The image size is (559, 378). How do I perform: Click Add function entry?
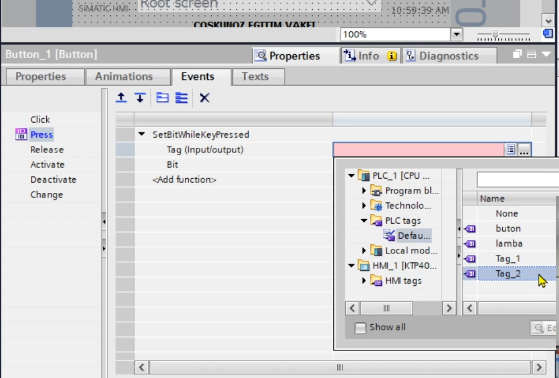(x=184, y=179)
